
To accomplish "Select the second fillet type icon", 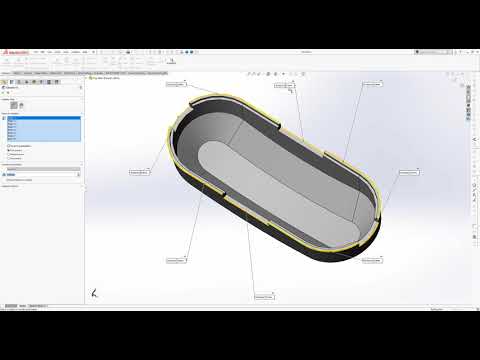I will click(x=21, y=105).
